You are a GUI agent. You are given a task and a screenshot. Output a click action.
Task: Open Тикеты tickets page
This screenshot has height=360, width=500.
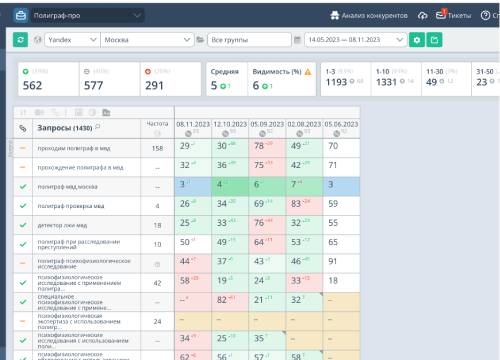453,15
